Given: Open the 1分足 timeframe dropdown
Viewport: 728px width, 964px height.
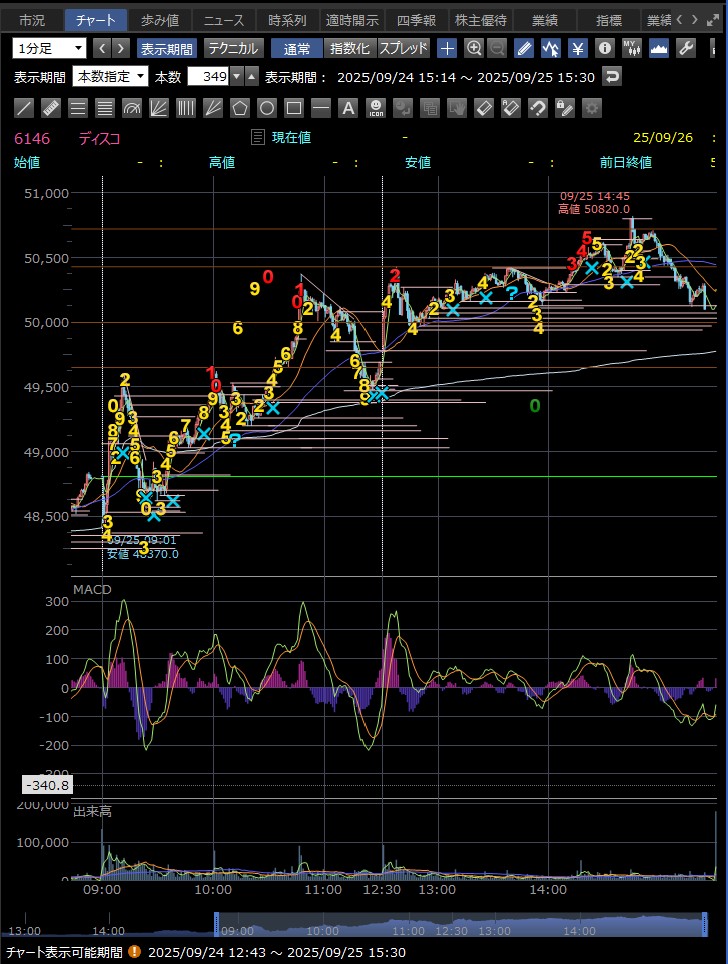Looking at the screenshot, I should pyautogui.click(x=50, y=48).
